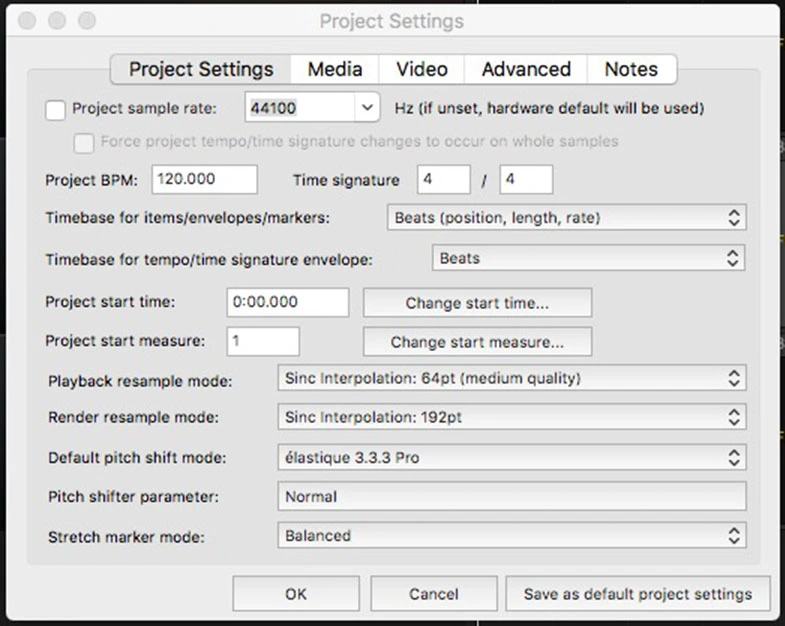Viewport: 785px width, 626px height.
Task: Enable the Project sample rate checkbox
Action: (56, 110)
